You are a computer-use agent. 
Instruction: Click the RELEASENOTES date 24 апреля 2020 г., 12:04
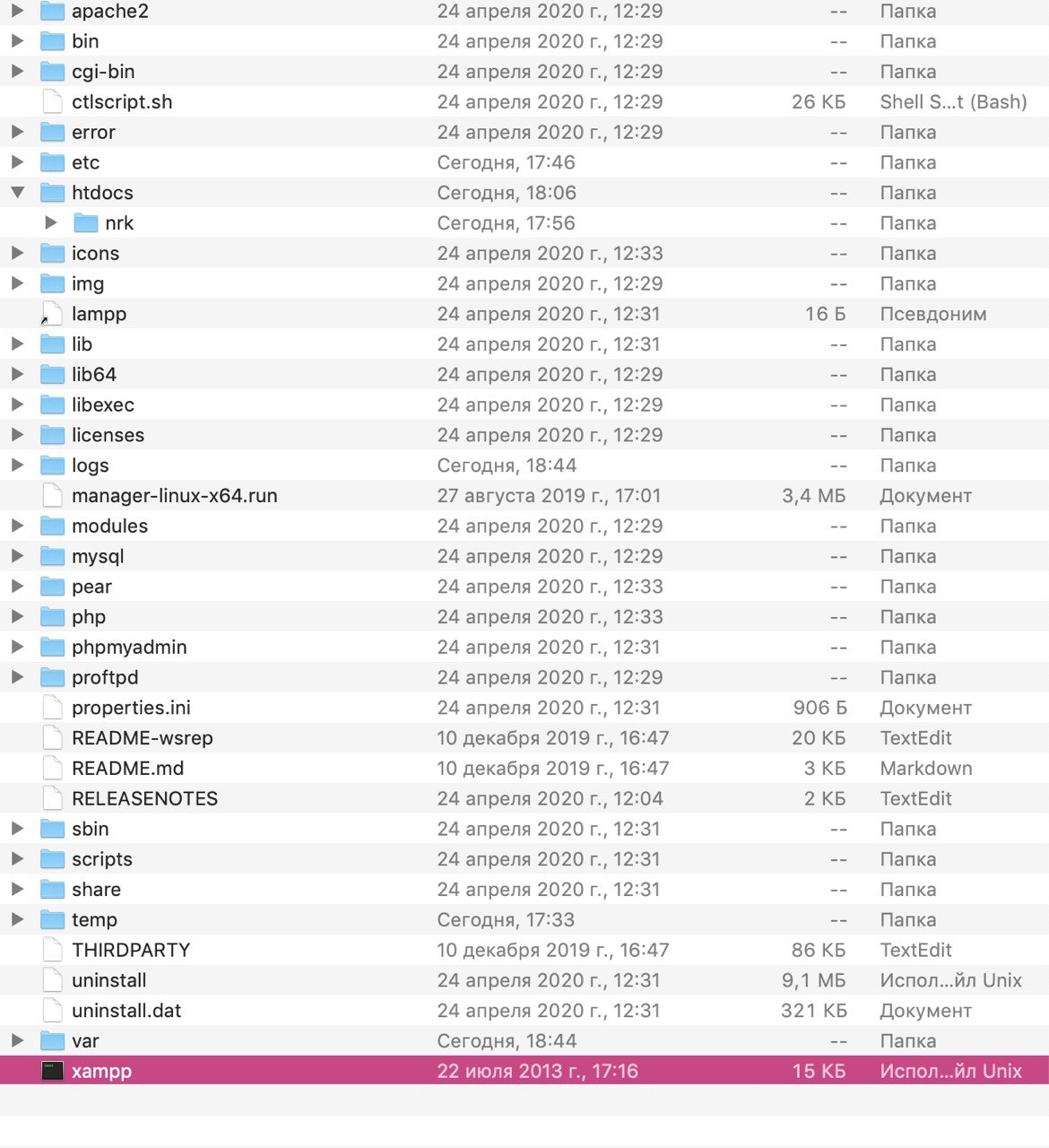coord(551,798)
